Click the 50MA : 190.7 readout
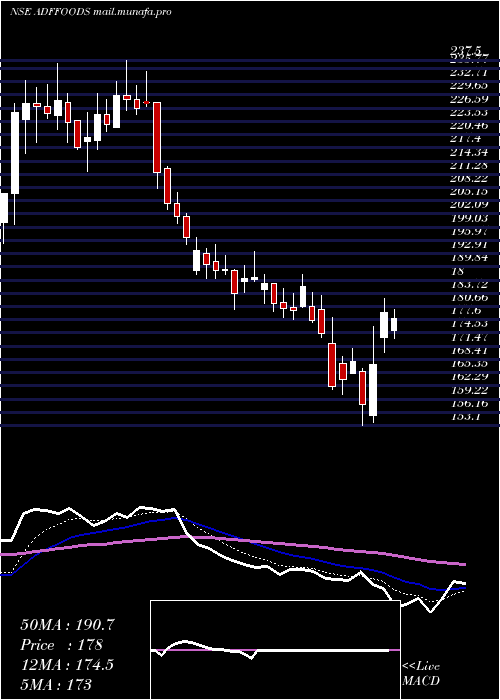This screenshot has height=700, width=500. 68,625
